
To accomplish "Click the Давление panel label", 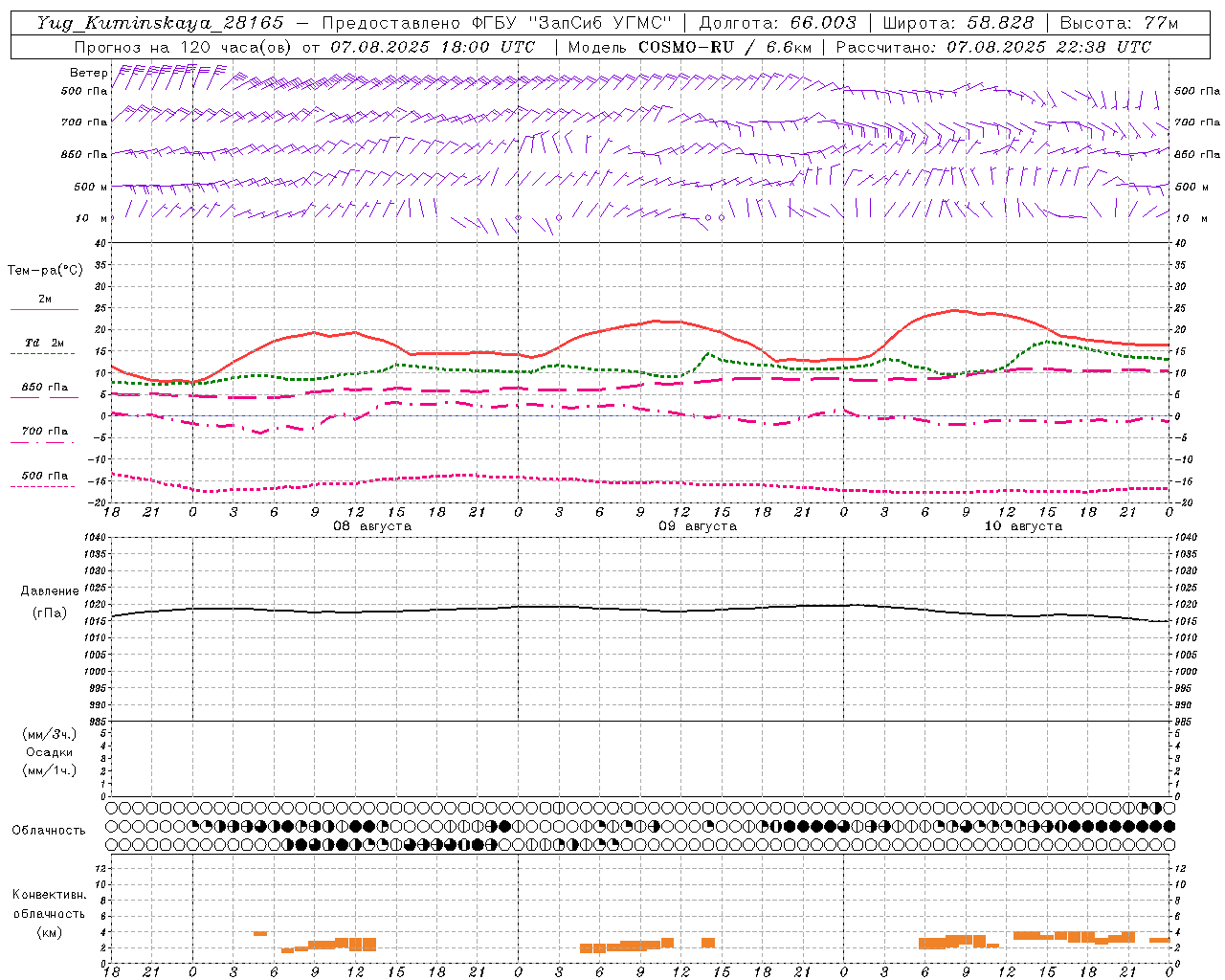I will point(50,591).
